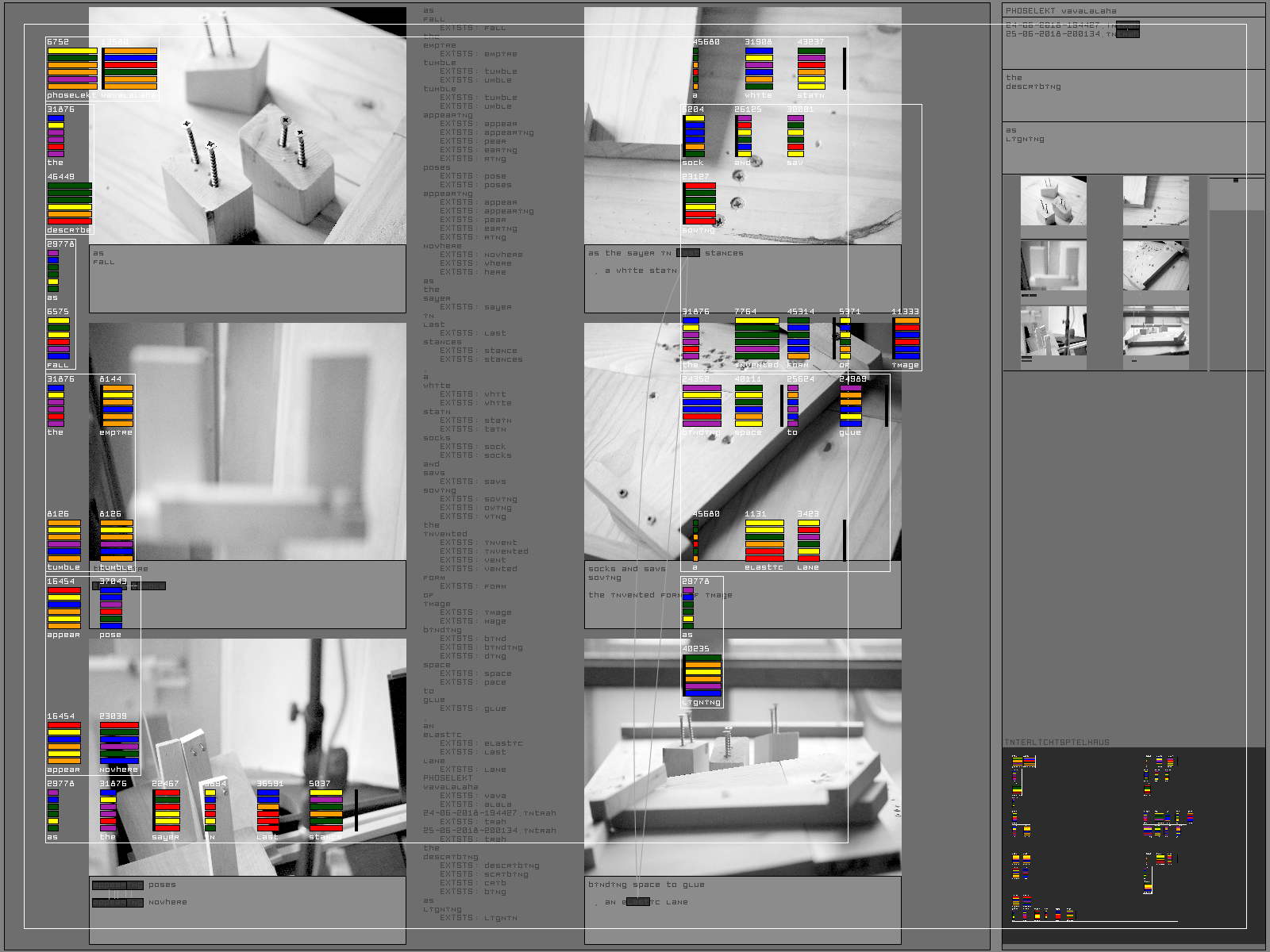The width and height of the screenshot is (1270, 952).
Task: Open the screws-in-blocks thumbnail in right panel
Action: tap(1053, 201)
